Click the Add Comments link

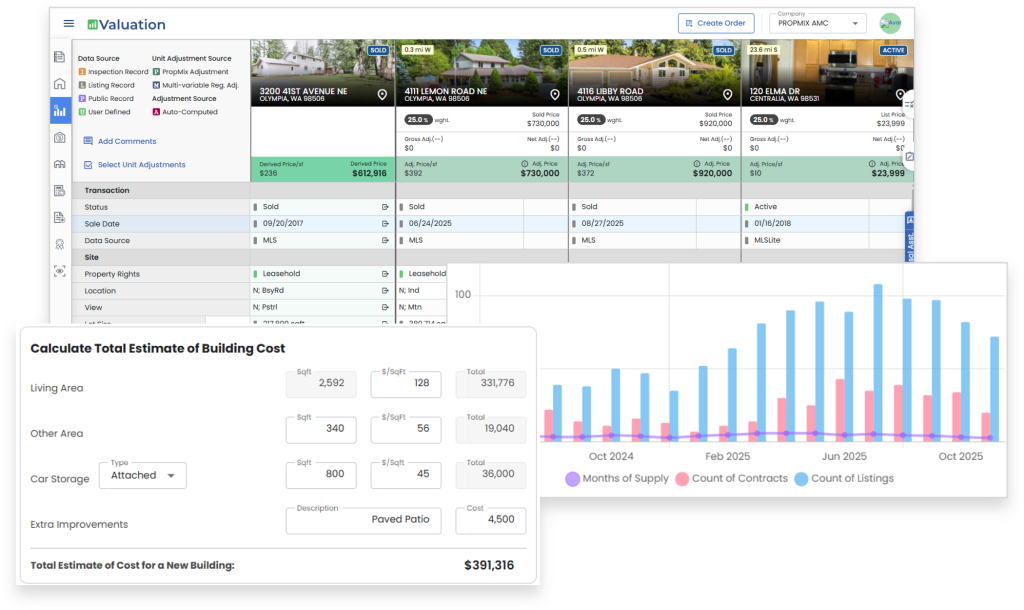pyautogui.click(x=126, y=141)
